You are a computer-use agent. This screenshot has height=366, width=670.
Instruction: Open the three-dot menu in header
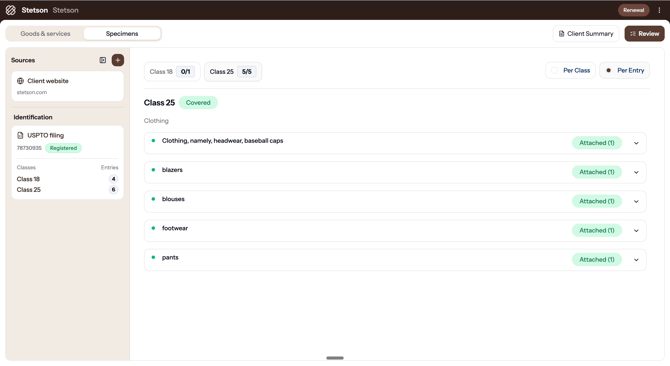(x=659, y=10)
